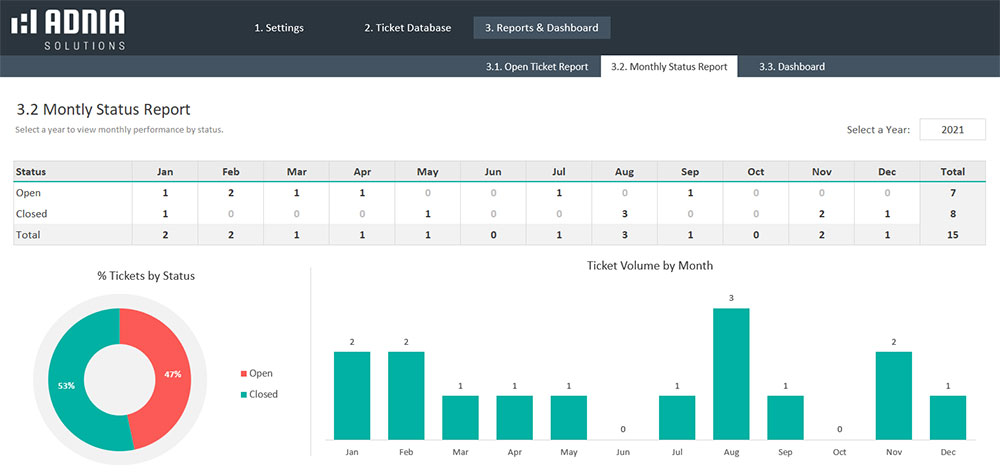The height and width of the screenshot is (476, 1000).
Task: Select Open row February value cell
Action: coord(230,193)
